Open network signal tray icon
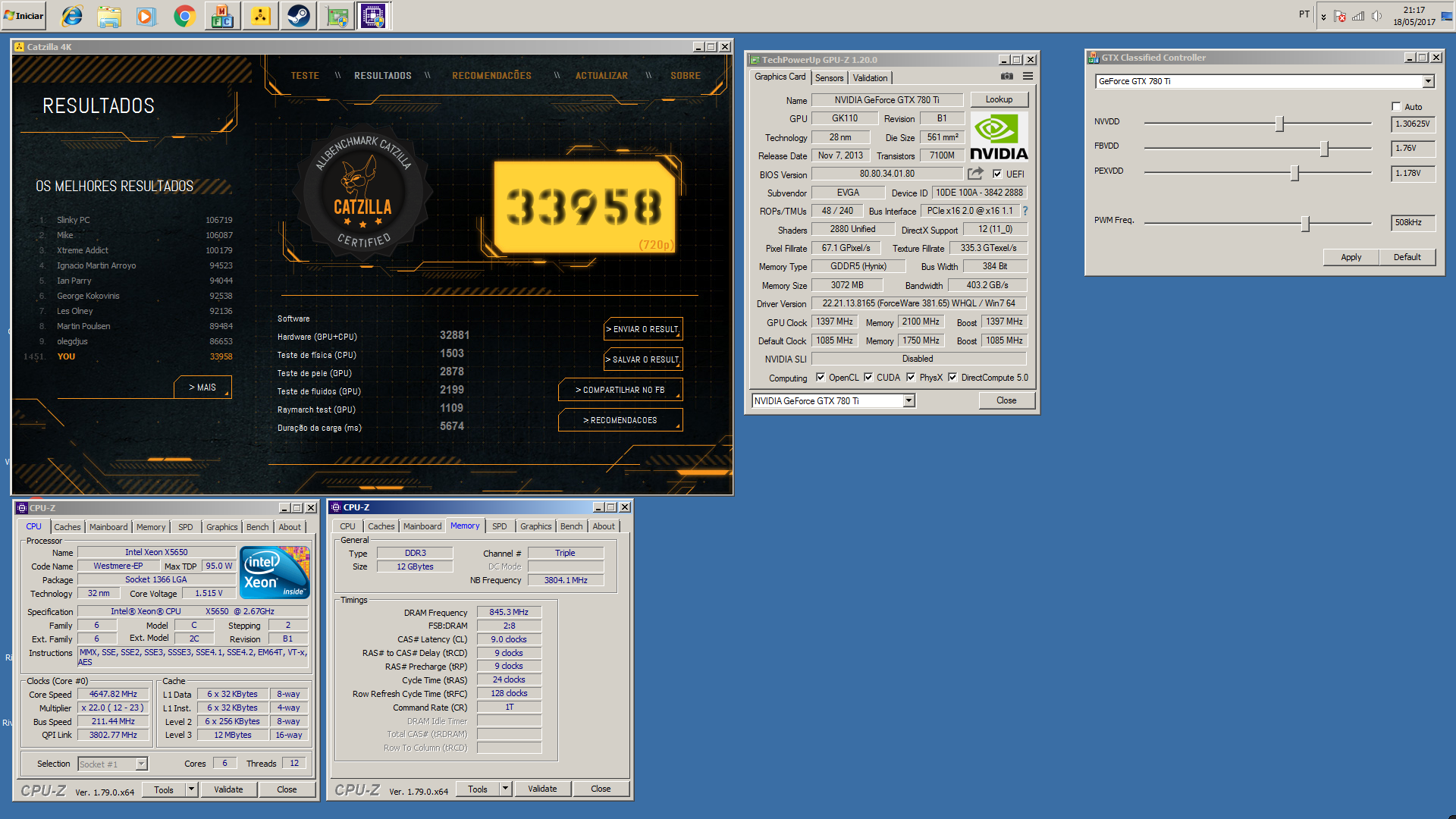 [1358, 16]
